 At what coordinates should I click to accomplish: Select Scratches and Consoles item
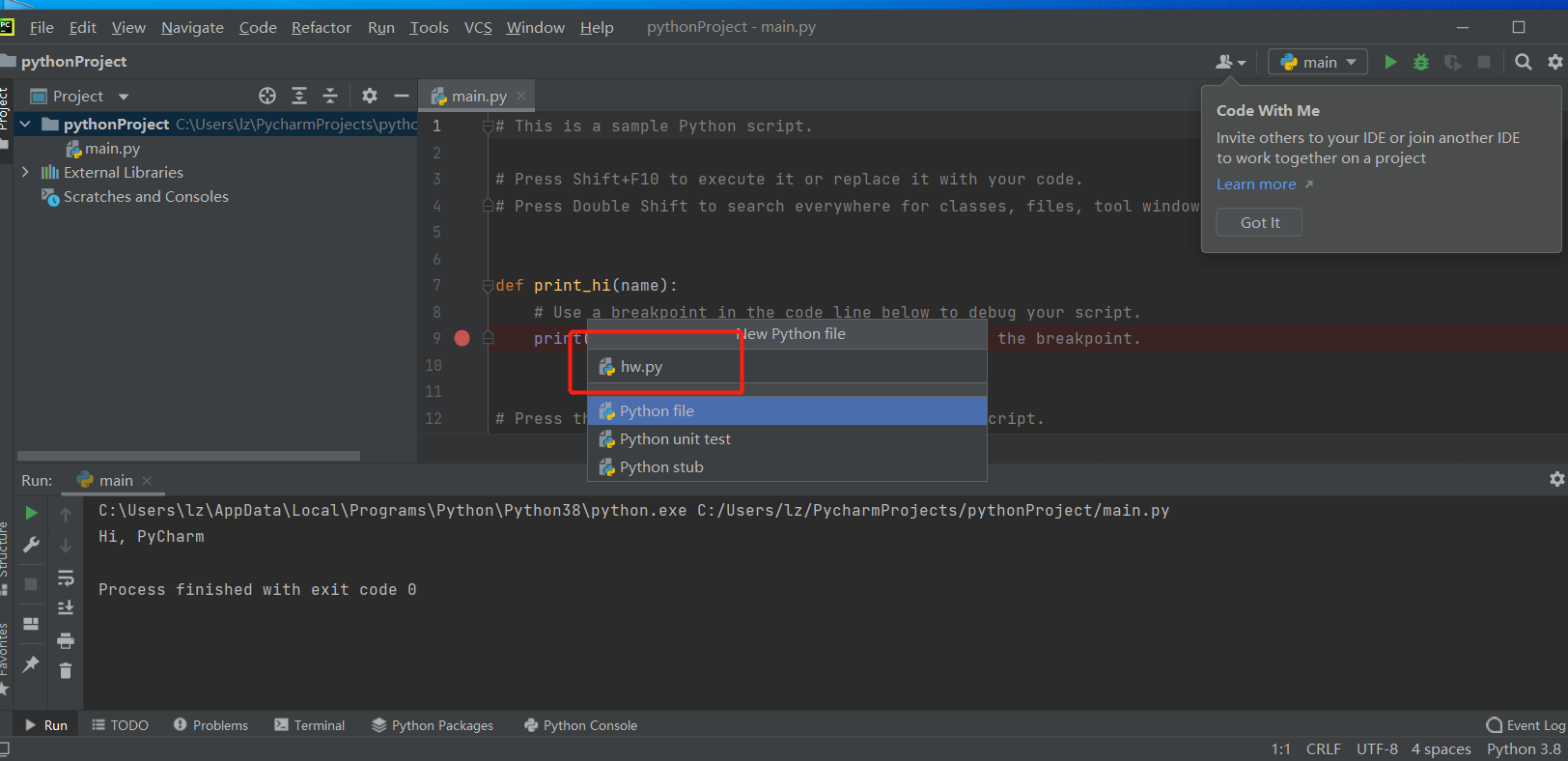(135, 196)
